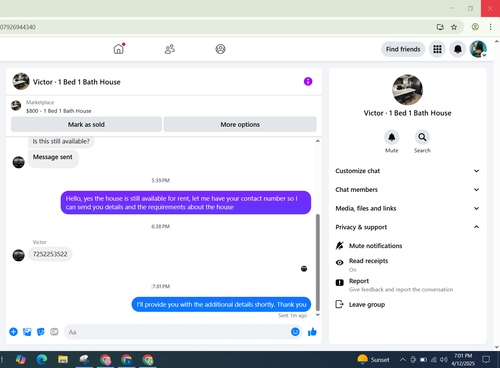Screen dimensions: 500x368
Task: Open the Notifications bell in header
Action: coord(458,49)
